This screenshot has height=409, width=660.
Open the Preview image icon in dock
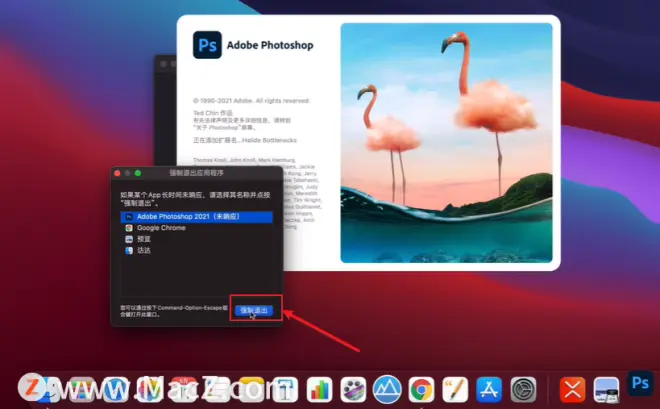(606, 390)
